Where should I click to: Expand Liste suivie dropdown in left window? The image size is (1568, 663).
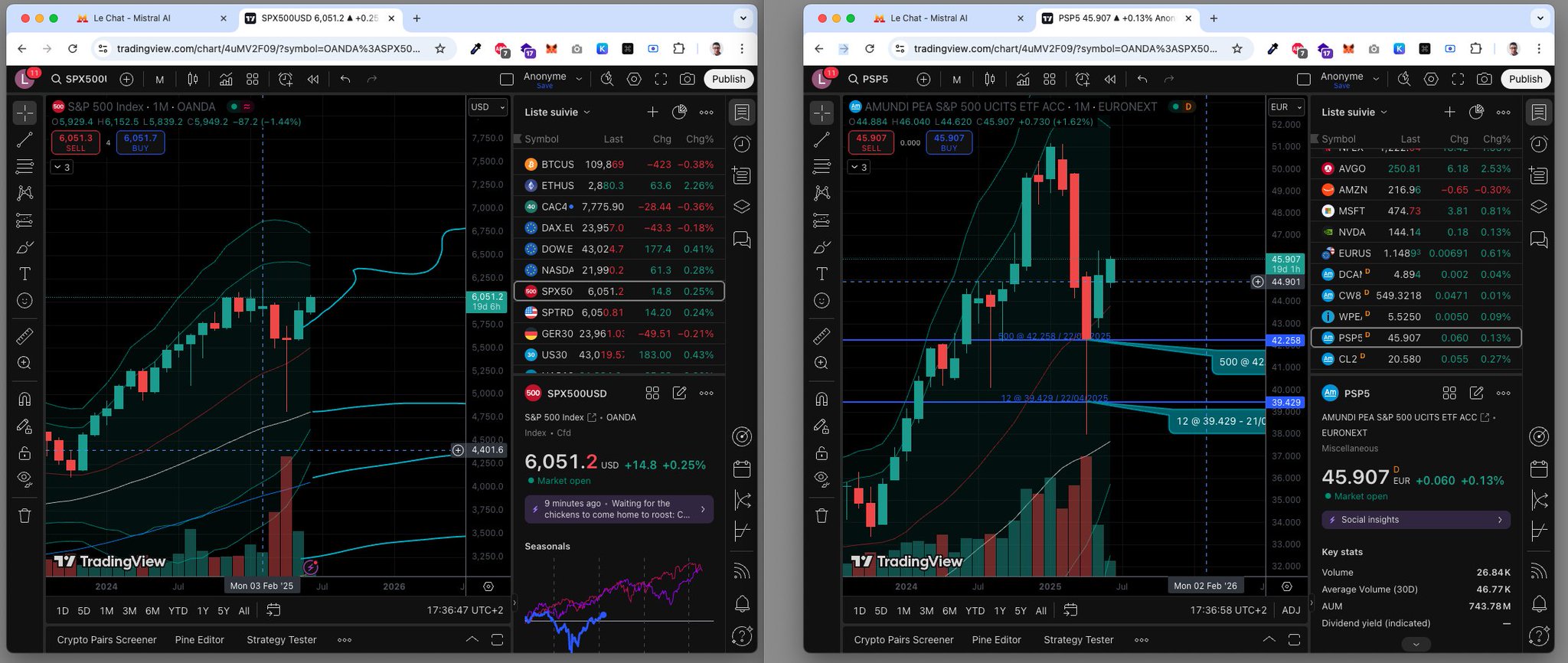557,112
